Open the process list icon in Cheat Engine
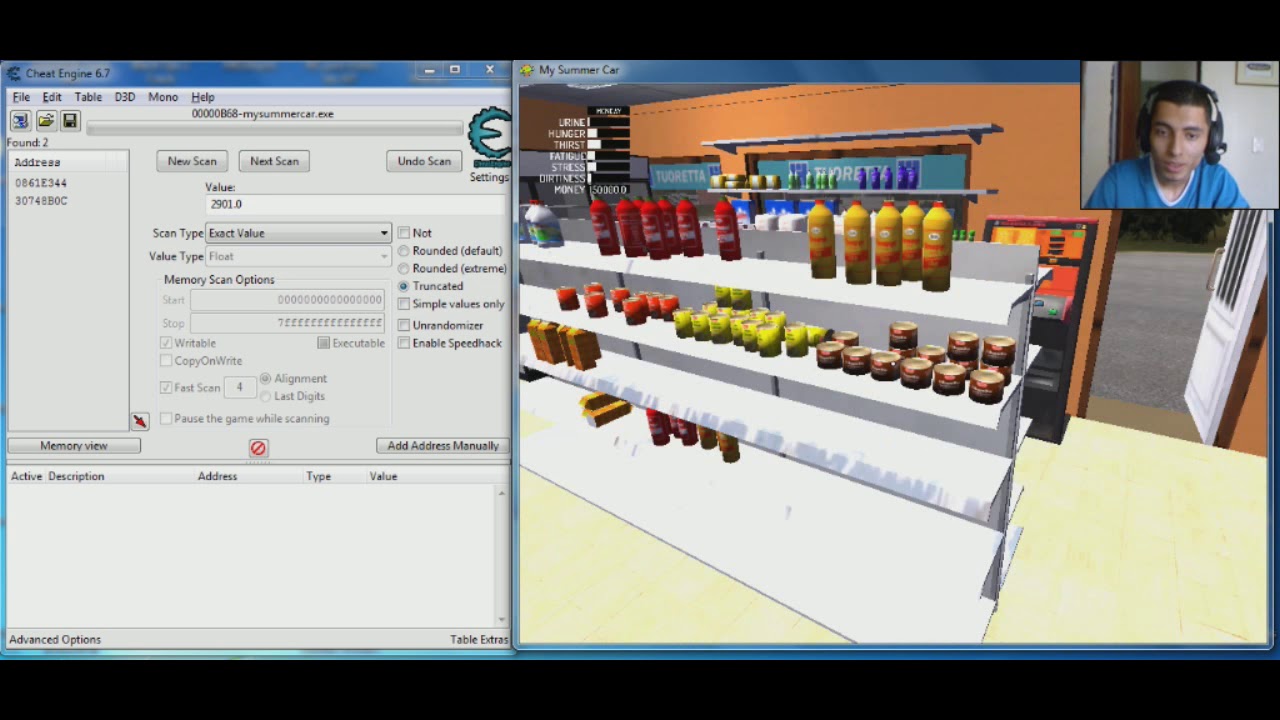Image resolution: width=1280 pixels, height=720 pixels. [x=20, y=121]
